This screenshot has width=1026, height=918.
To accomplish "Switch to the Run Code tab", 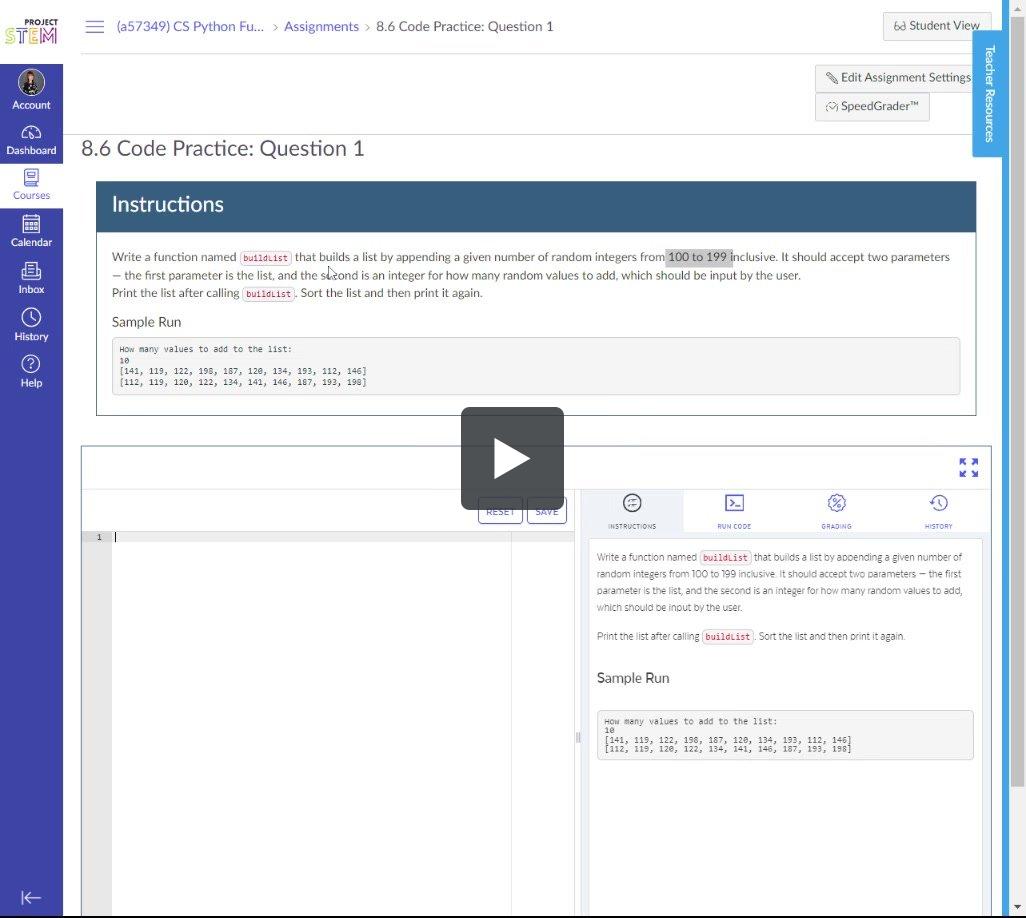I will tap(734, 512).
